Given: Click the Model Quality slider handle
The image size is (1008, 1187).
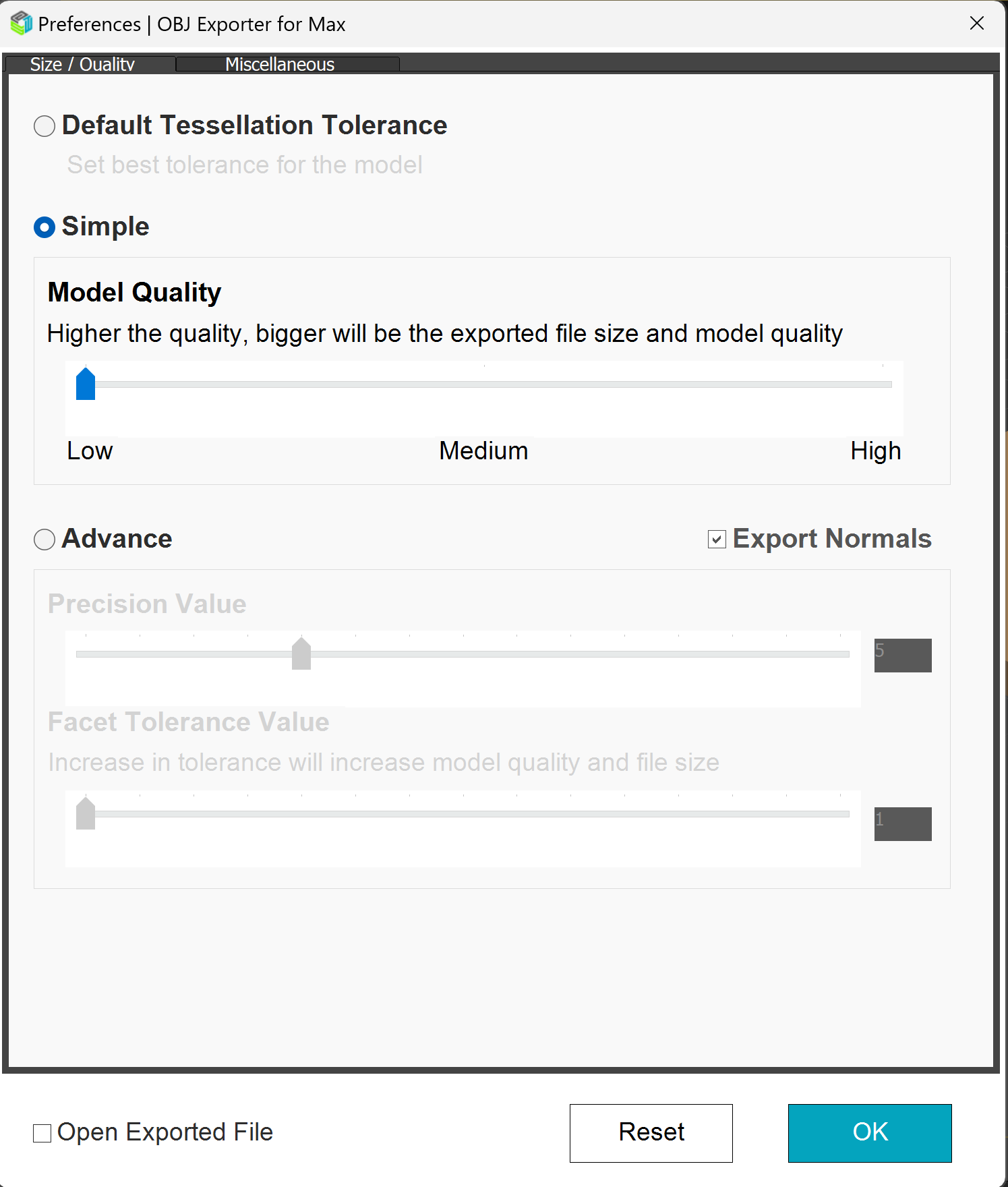Looking at the screenshot, I should click(x=86, y=384).
